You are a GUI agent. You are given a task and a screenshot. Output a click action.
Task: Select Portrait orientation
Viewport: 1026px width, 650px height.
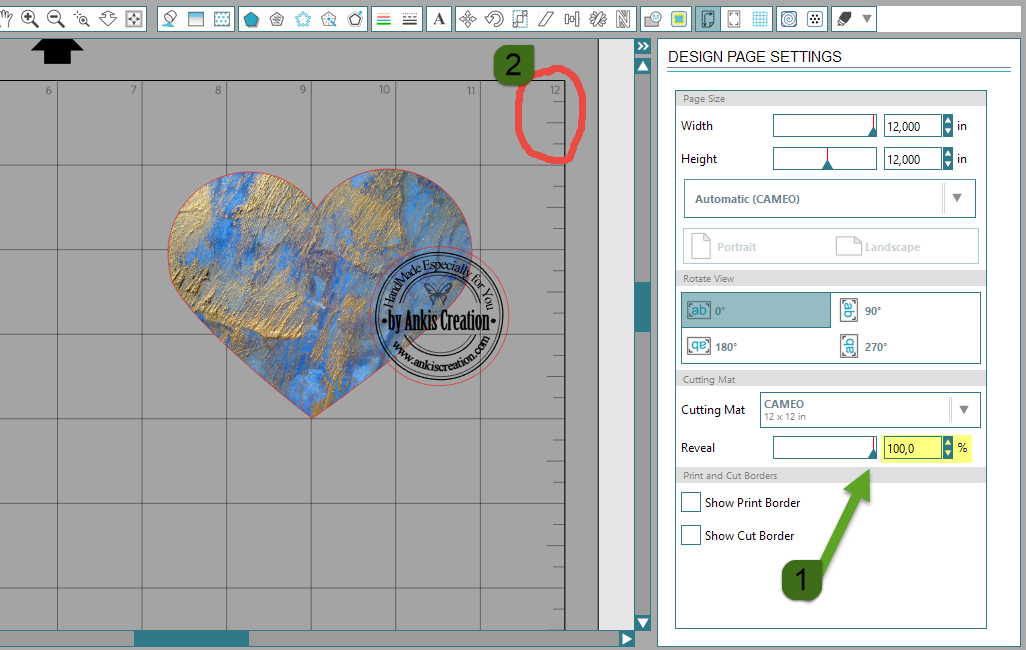point(724,247)
